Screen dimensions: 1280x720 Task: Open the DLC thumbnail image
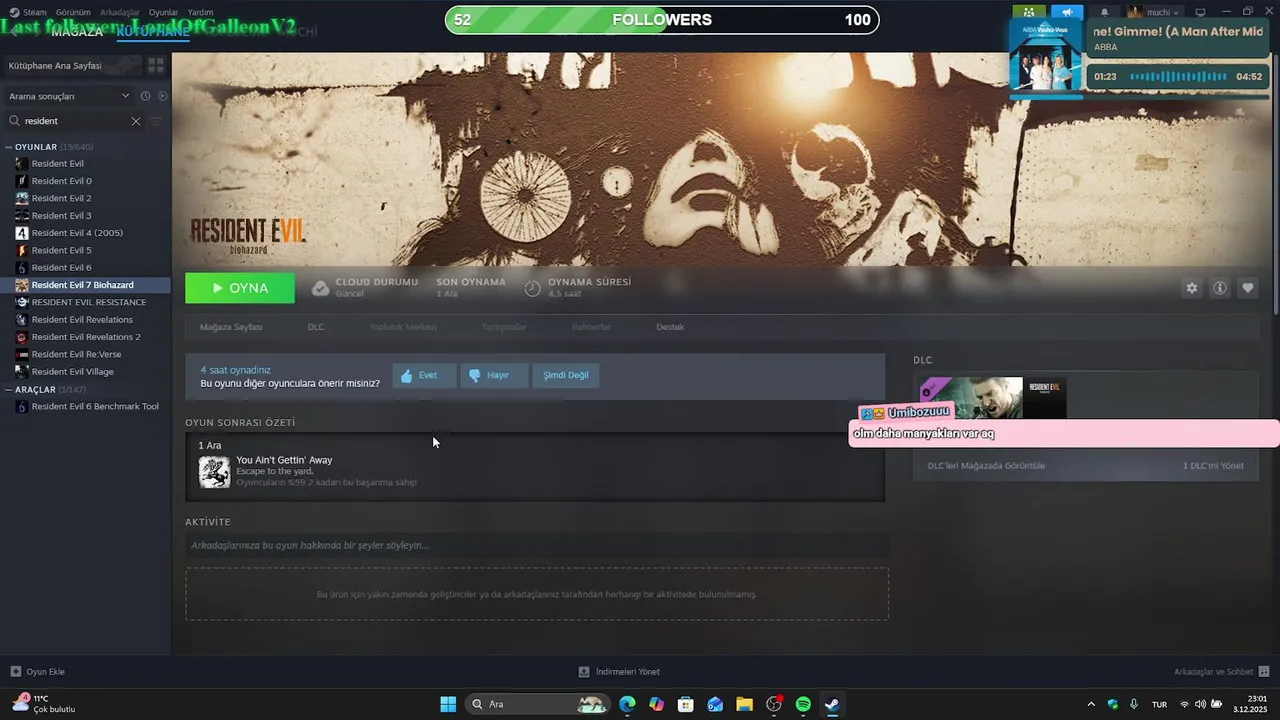click(x=993, y=398)
